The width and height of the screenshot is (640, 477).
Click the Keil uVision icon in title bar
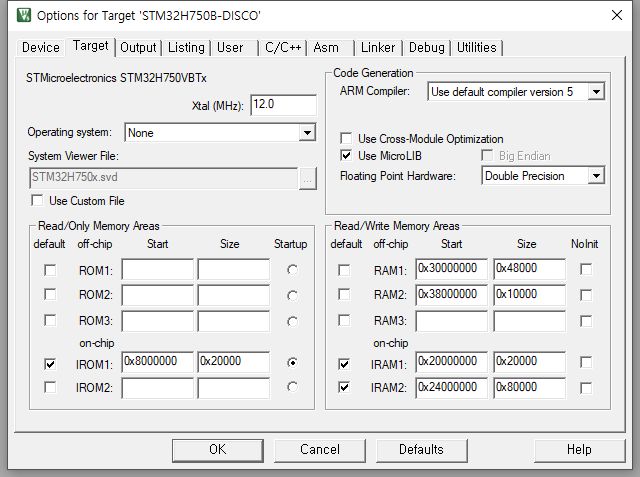point(24,16)
